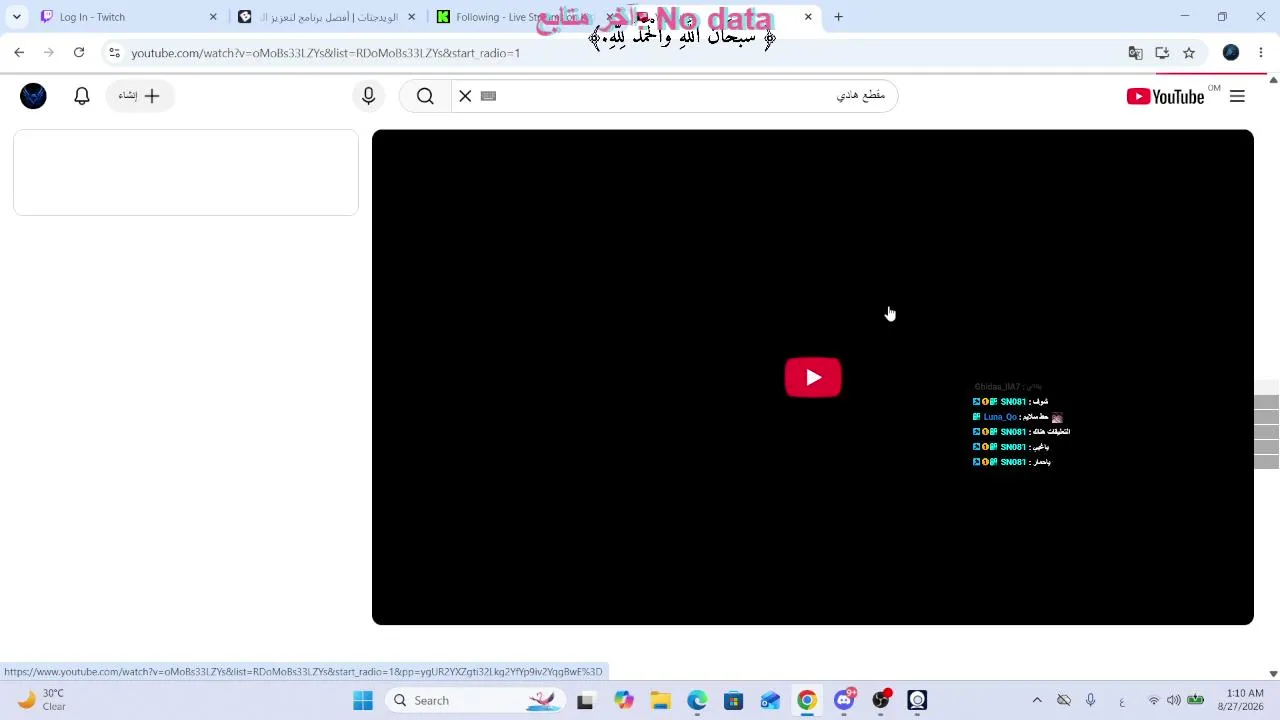The image size is (1280, 720).
Task: Reload the current page
Action: 79,53
